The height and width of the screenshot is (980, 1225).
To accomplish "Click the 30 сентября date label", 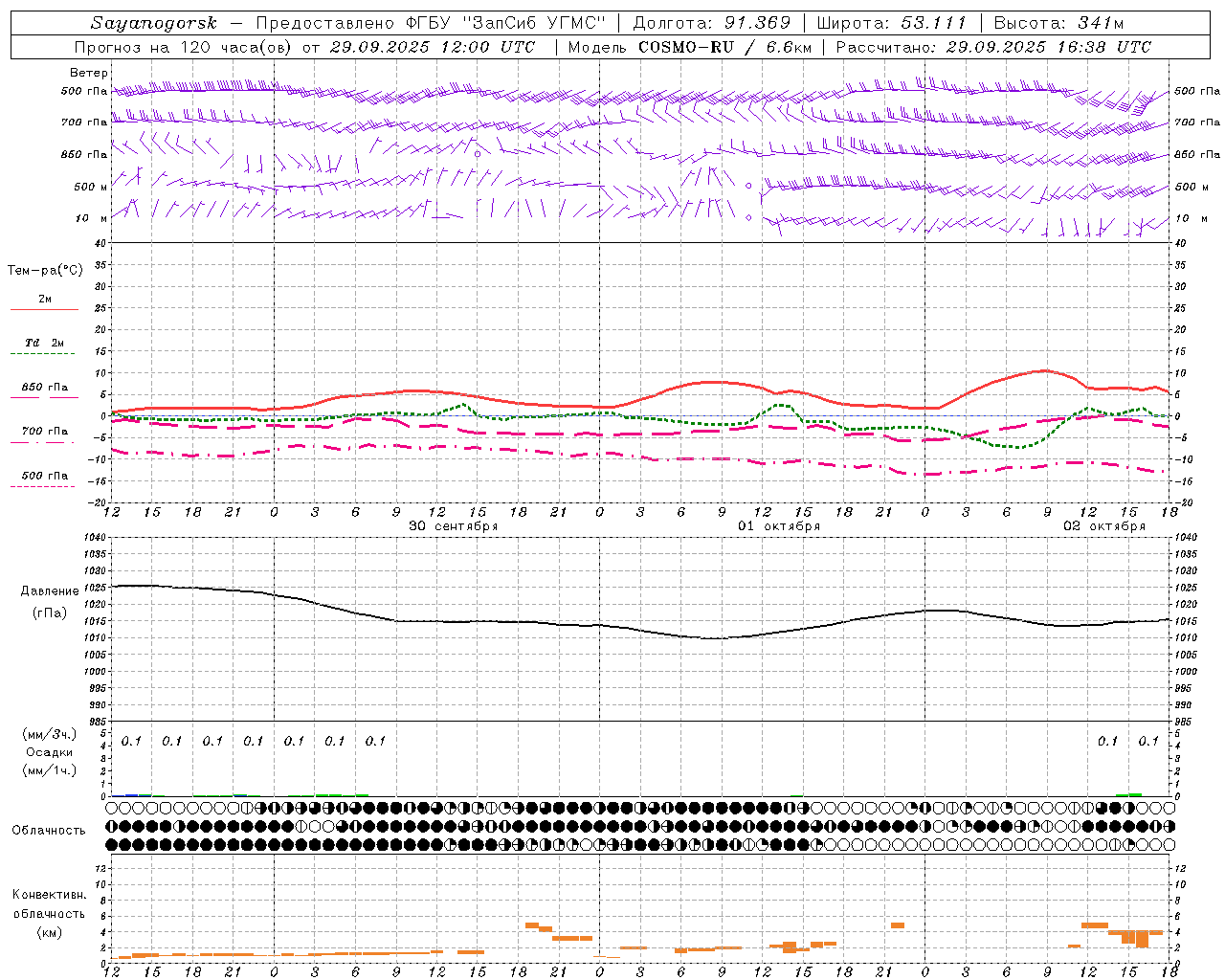I will click(x=454, y=526).
